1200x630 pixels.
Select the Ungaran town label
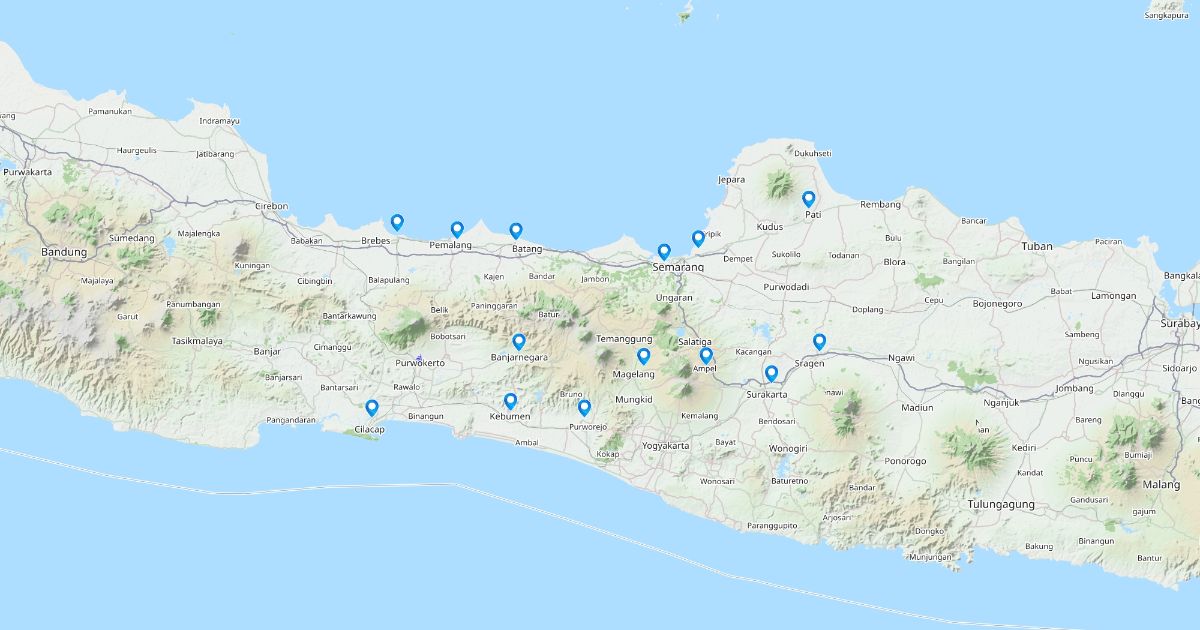coord(674,297)
